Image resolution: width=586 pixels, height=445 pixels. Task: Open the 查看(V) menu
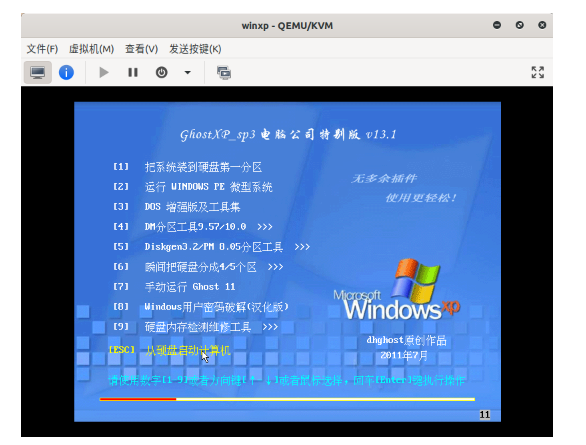pyautogui.click(x=141, y=49)
